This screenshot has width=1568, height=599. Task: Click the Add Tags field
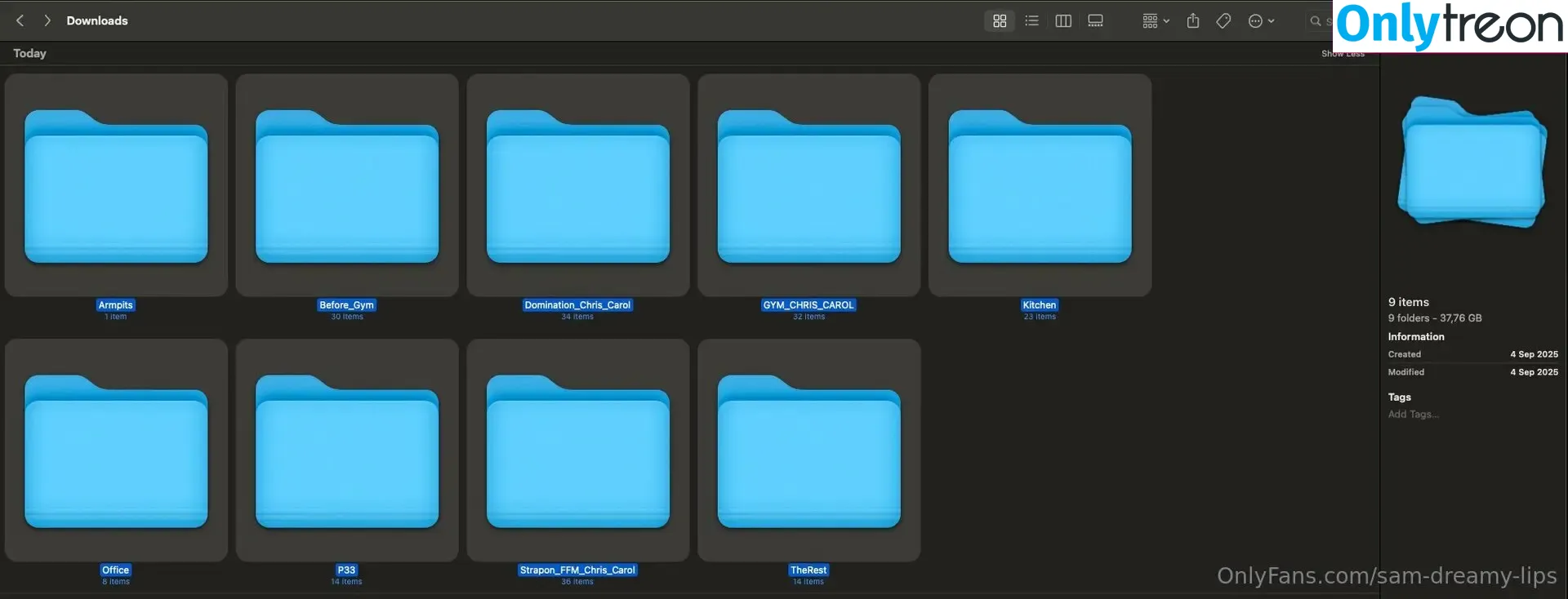point(1414,415)
